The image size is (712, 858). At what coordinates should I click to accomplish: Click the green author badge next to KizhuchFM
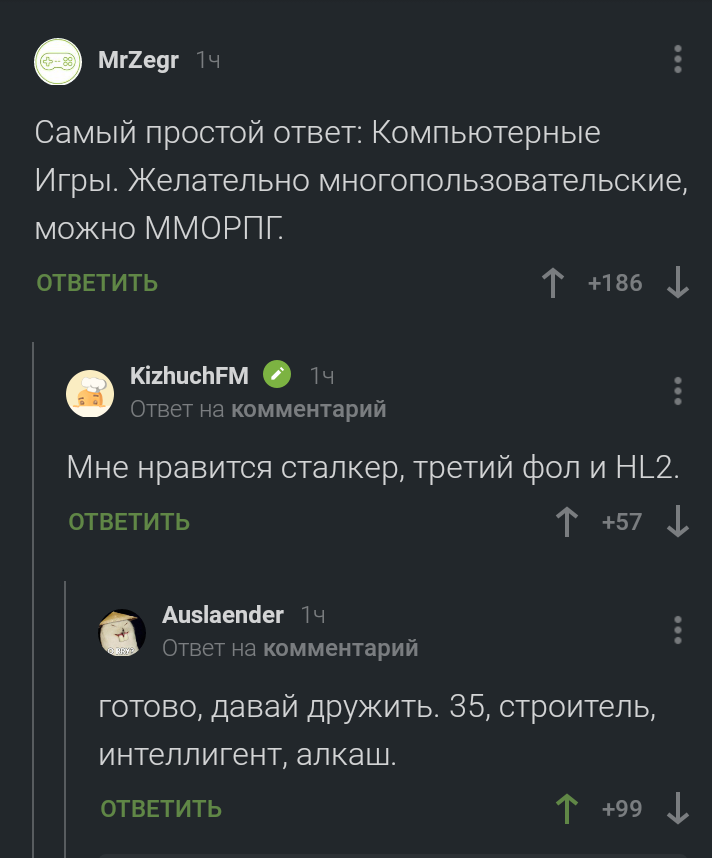tap(277, 375)
